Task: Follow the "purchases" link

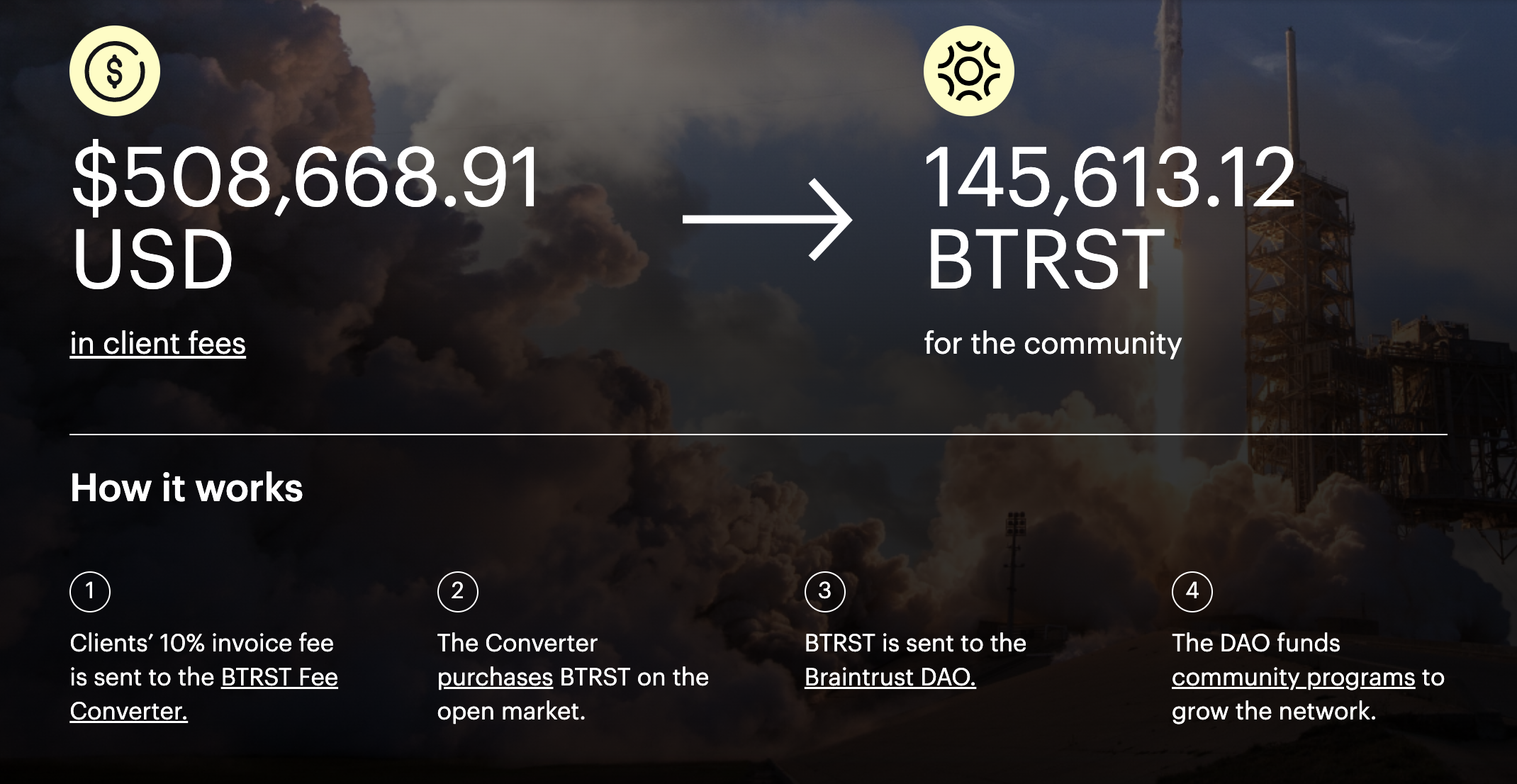Action: (495, 678)
